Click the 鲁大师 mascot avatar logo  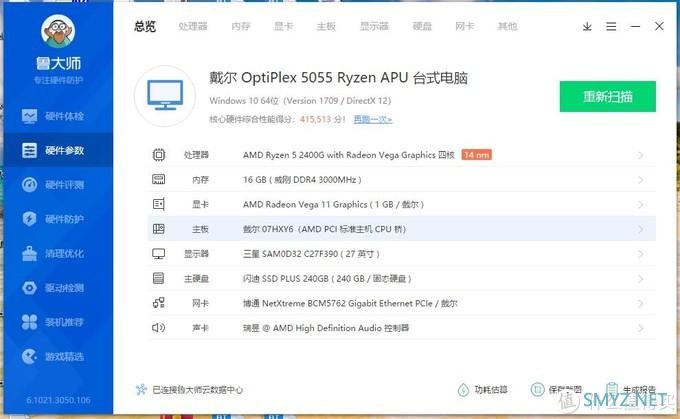coord(58,31)
